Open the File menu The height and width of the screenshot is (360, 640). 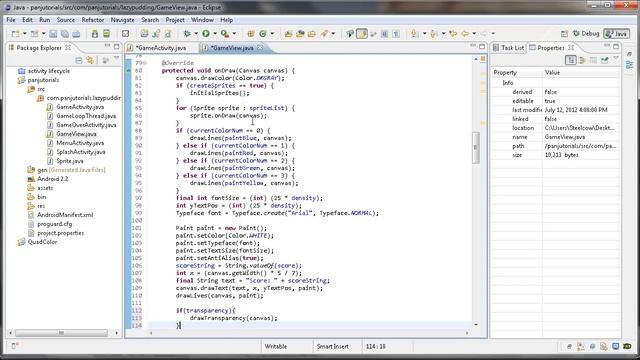point(11,20)
